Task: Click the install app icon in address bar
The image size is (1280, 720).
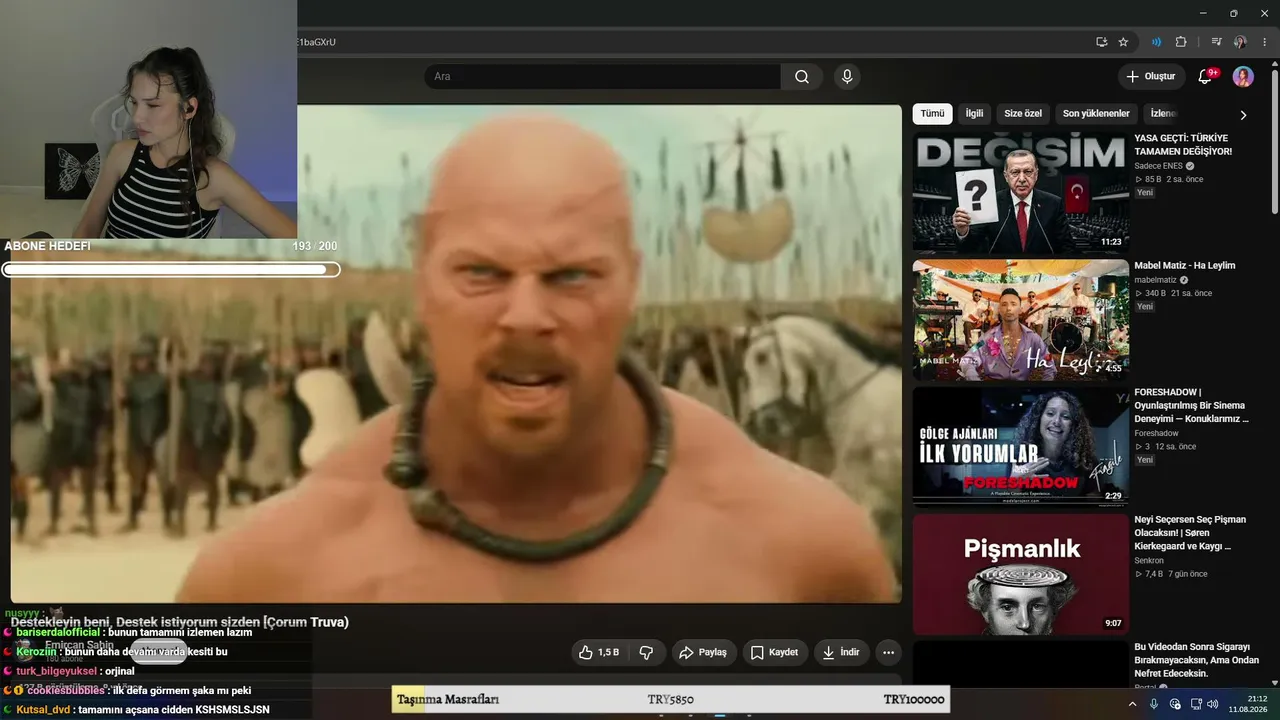Action: [1101, 42]
